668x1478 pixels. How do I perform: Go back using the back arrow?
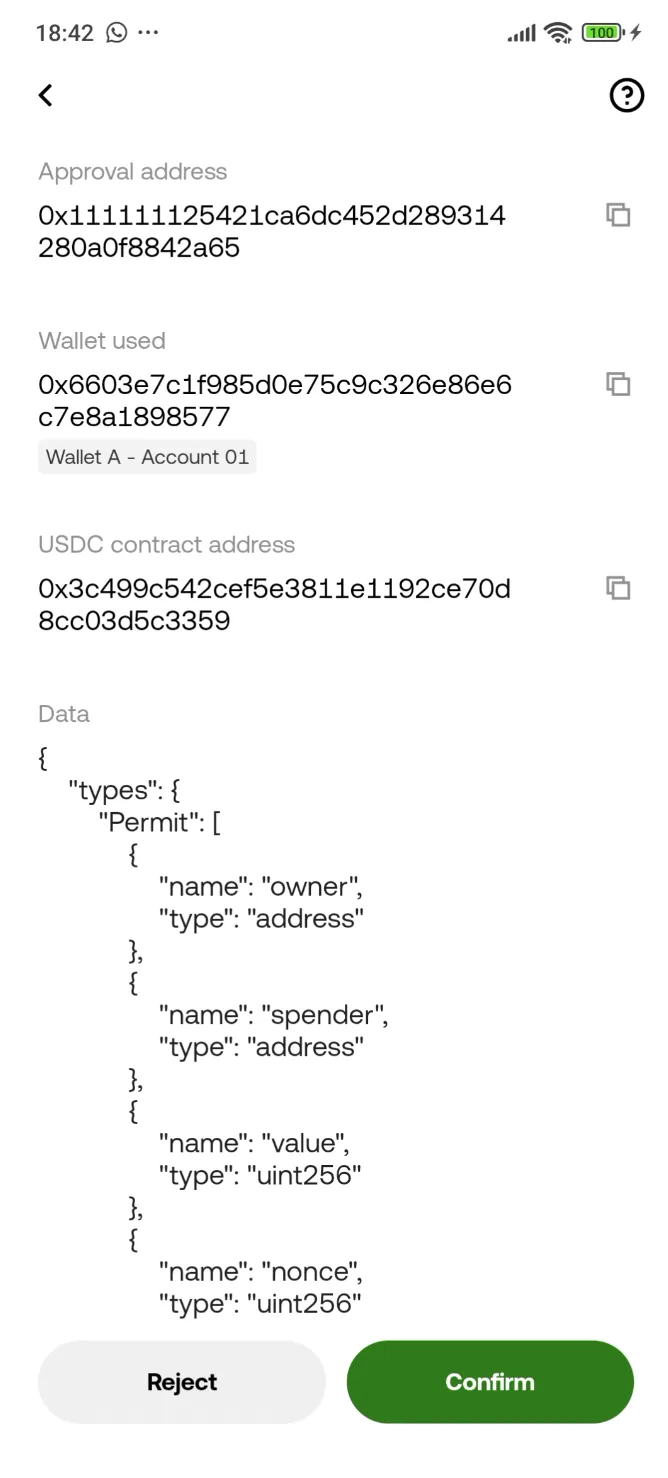coord(45,95)
